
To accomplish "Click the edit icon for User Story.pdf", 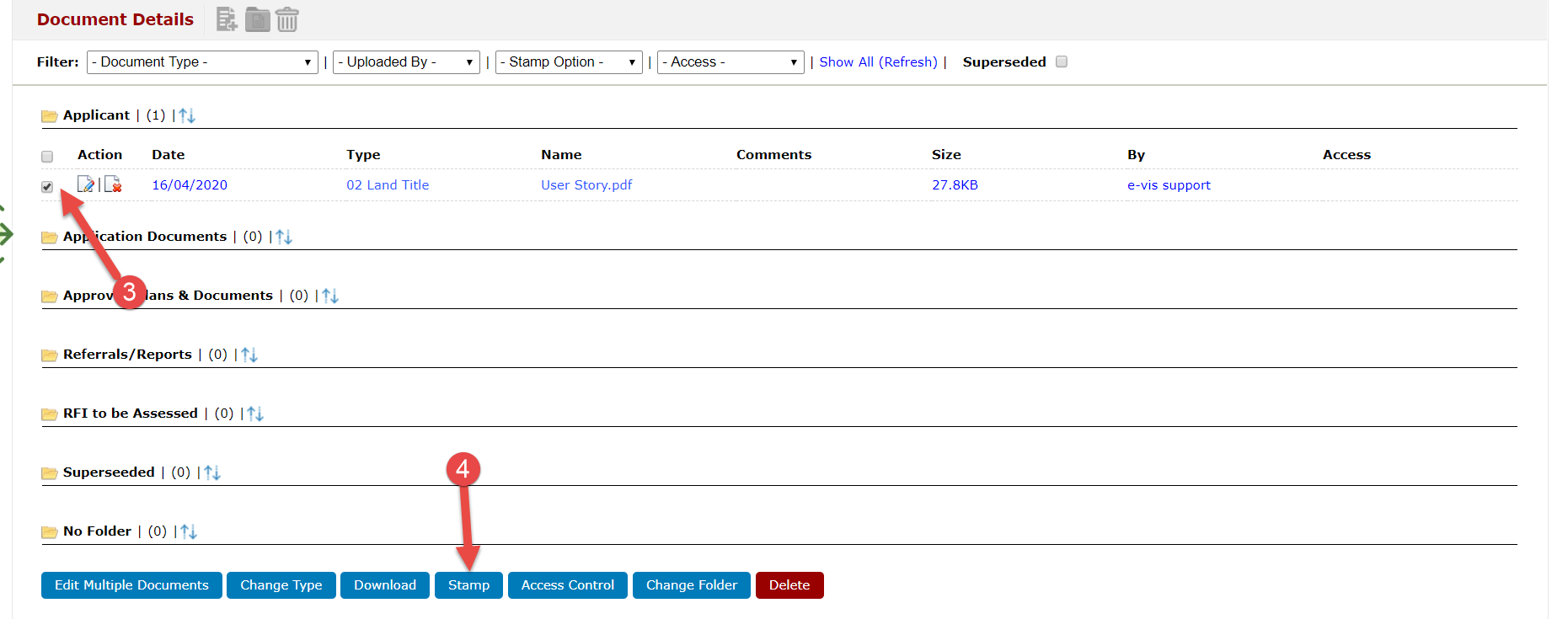I will pyautogui.click(x=86, y=184).
